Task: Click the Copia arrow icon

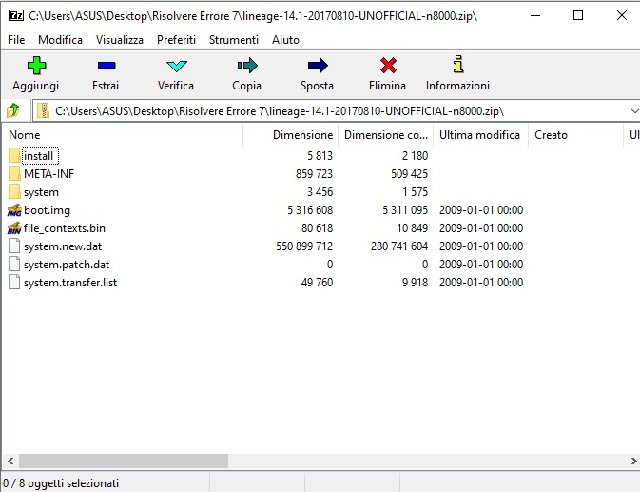Action: (247, 65)
